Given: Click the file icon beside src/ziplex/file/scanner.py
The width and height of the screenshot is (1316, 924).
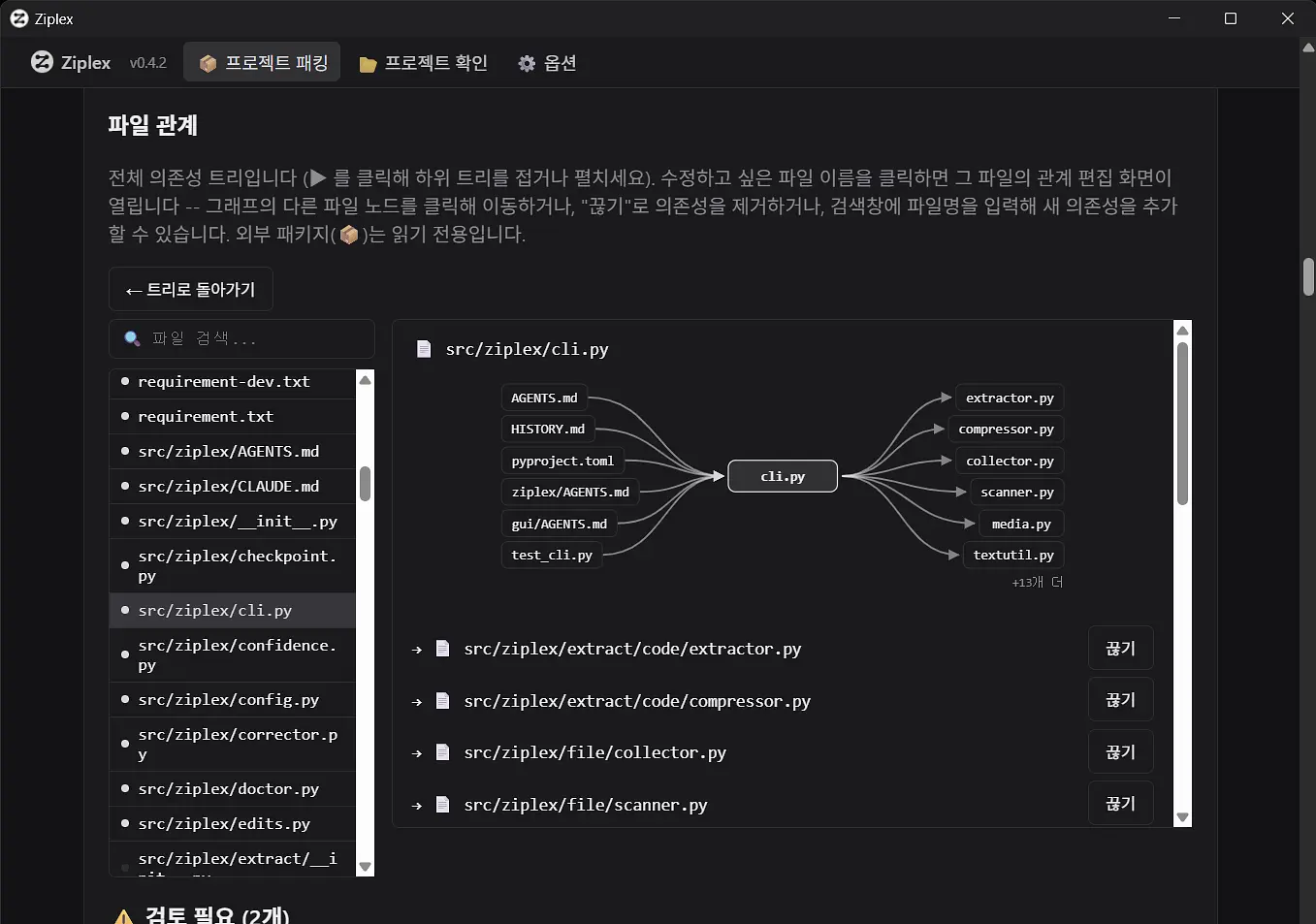Looking at the screenshot, I should click(442, 804).
